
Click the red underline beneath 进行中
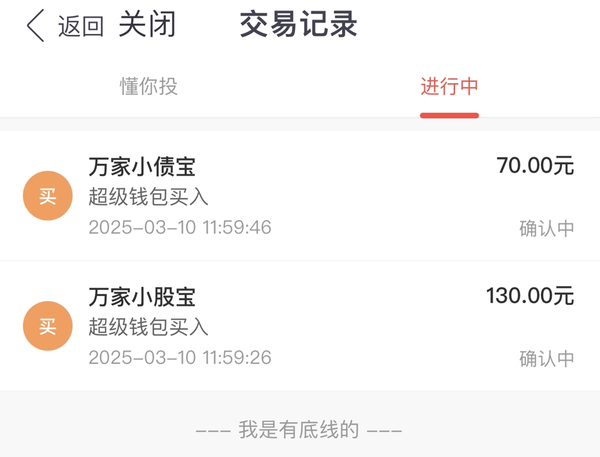[449, 116]
